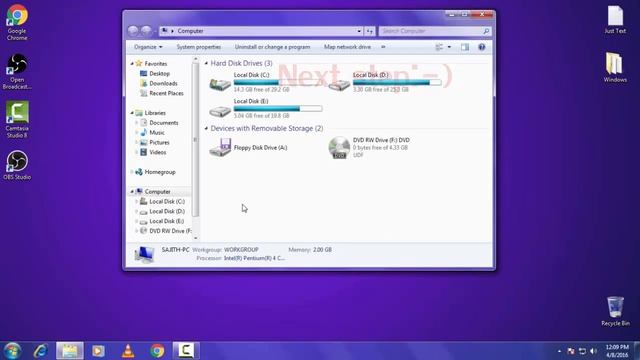Screen dimensions: 640x360
Task: Select the Floppy Disk Drive (A:) icon
Action: pyautogui.click(x=220, y=147)
